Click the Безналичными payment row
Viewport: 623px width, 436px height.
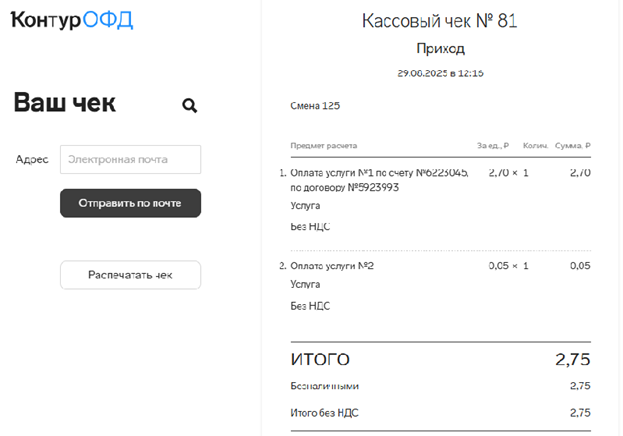(440, 386)
